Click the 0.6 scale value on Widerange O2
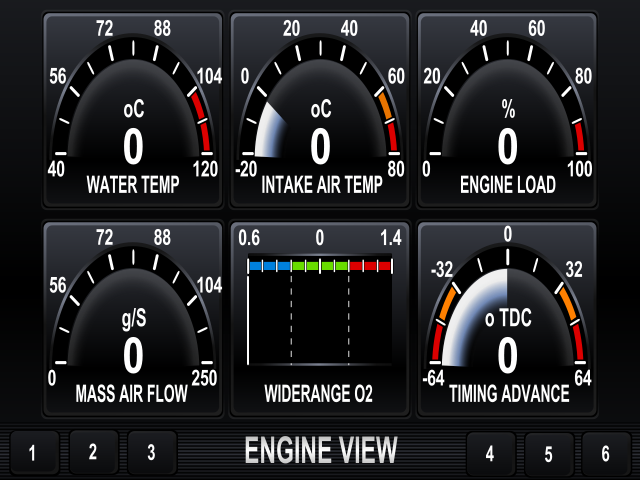640x480 pixels. [249, 238]
